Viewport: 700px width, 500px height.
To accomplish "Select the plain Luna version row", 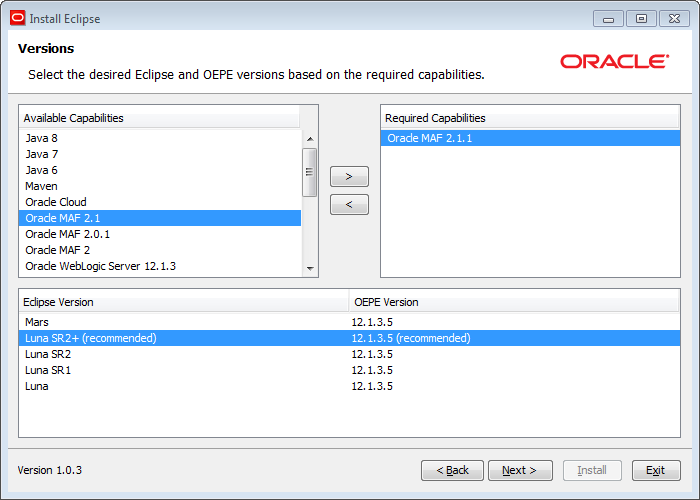I will [350, 386].
